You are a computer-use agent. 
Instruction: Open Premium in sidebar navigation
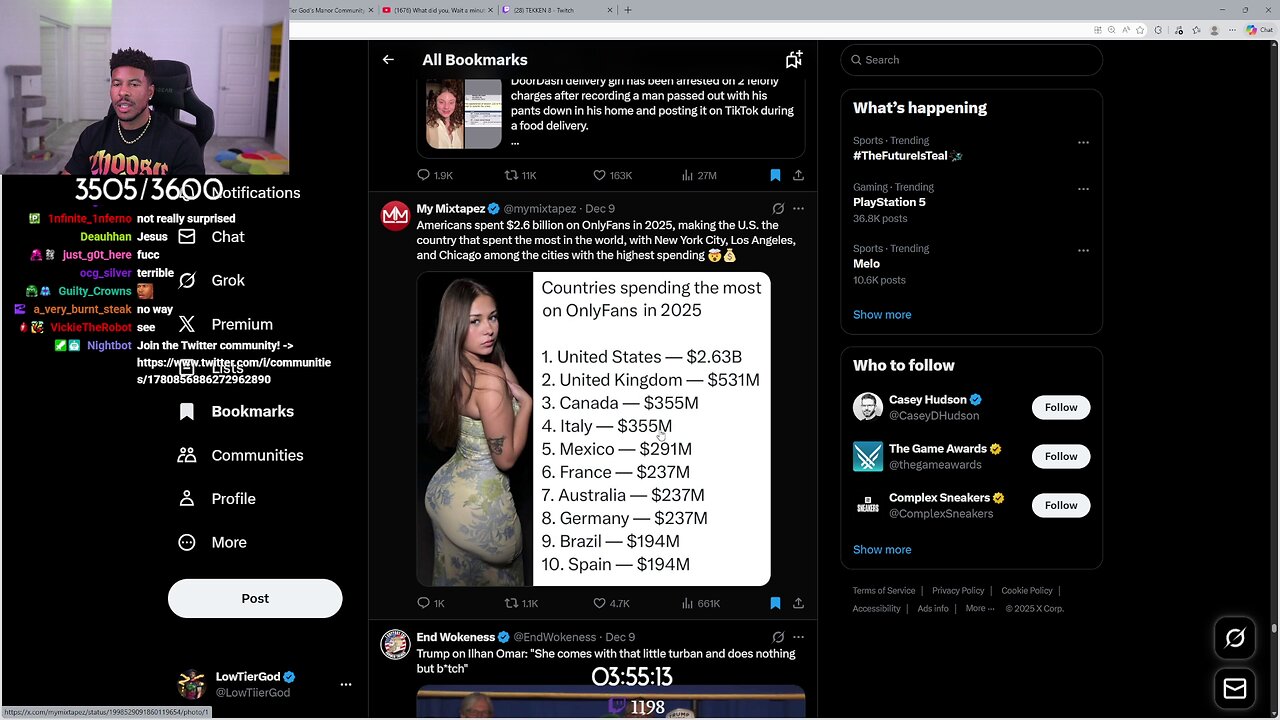click(225, 324)
